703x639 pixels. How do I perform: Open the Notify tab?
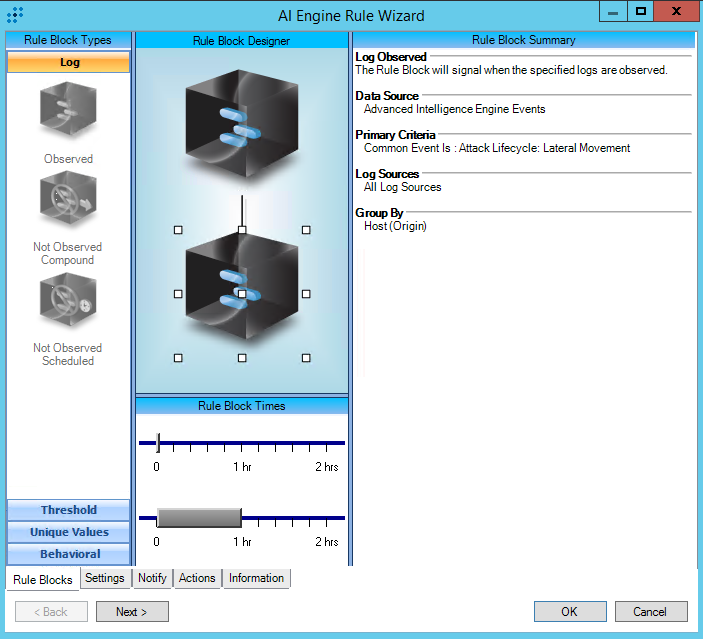pyautogui.click(x=153, y=578)
